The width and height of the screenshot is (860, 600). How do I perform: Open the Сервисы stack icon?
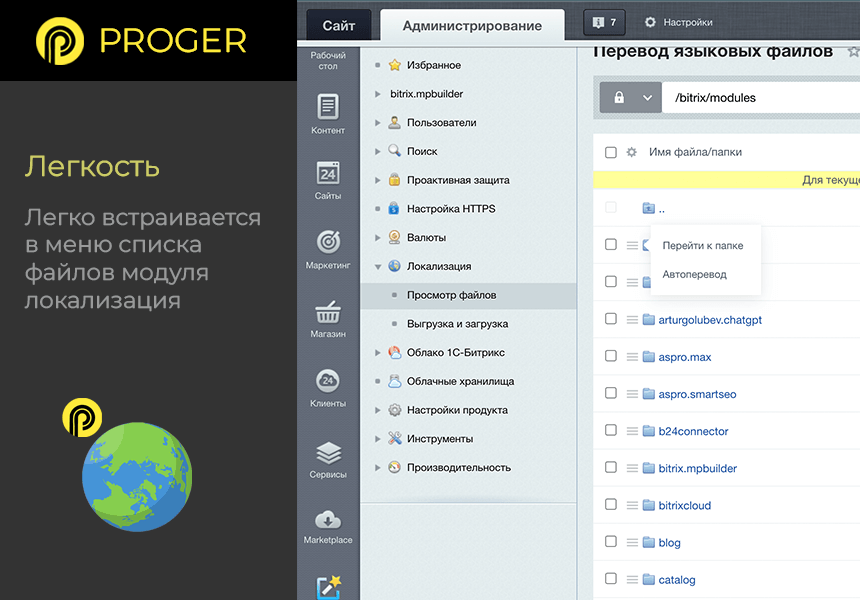pos(328,452)
